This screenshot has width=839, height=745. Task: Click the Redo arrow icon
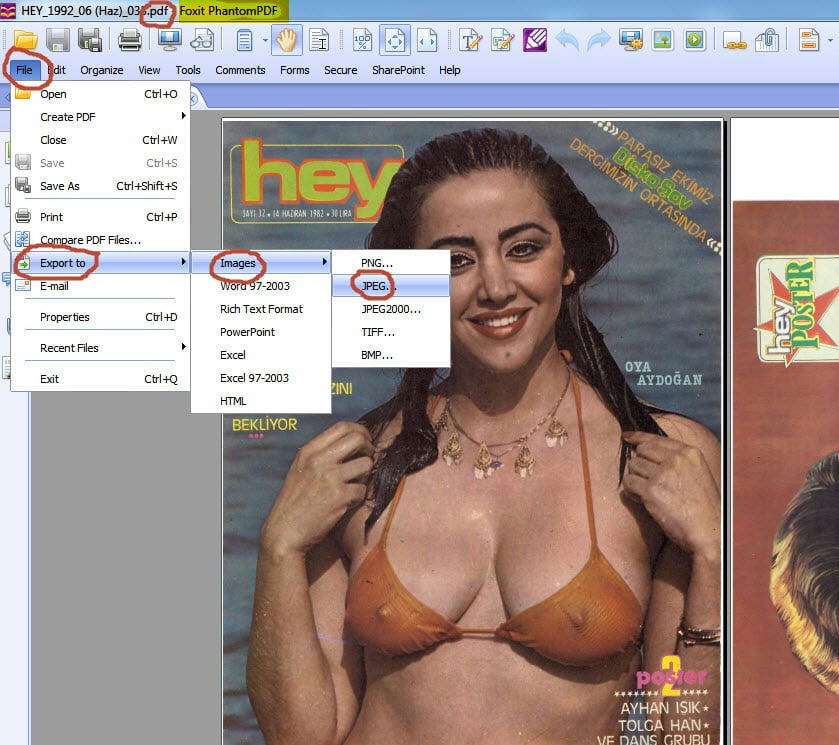click(x=598, y=40)
